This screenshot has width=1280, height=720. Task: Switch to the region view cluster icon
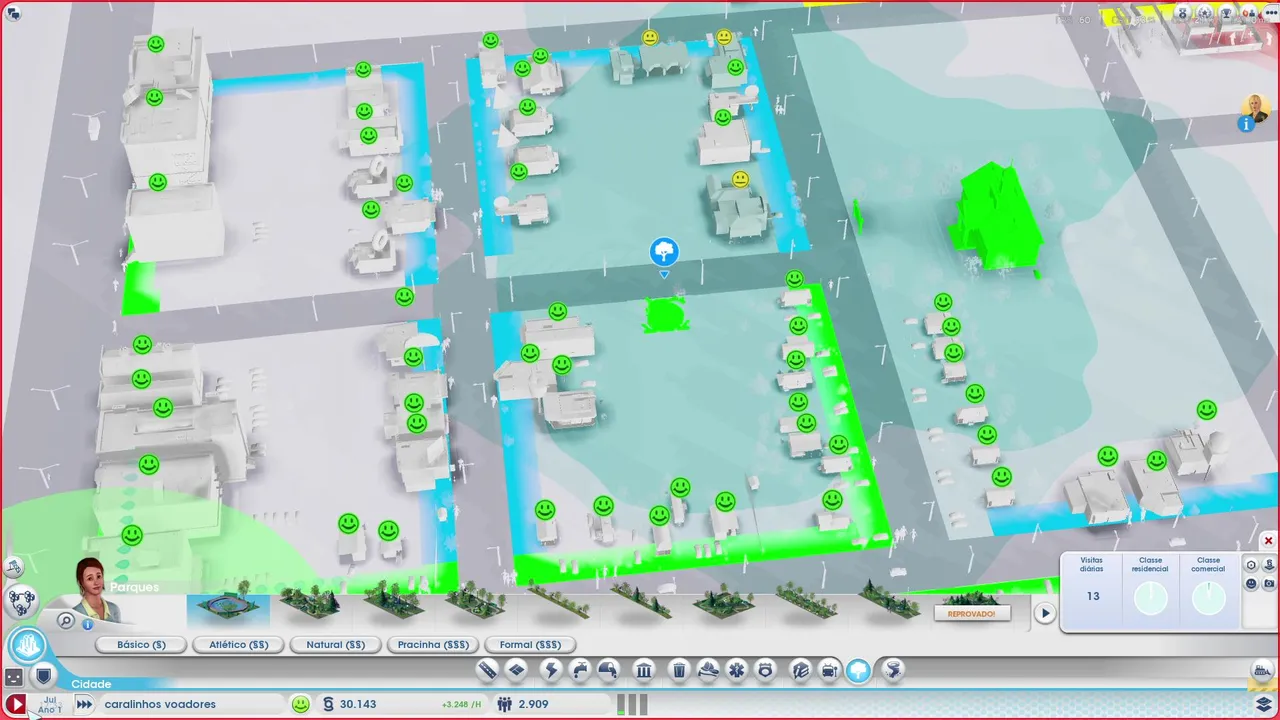click(22, 601)
